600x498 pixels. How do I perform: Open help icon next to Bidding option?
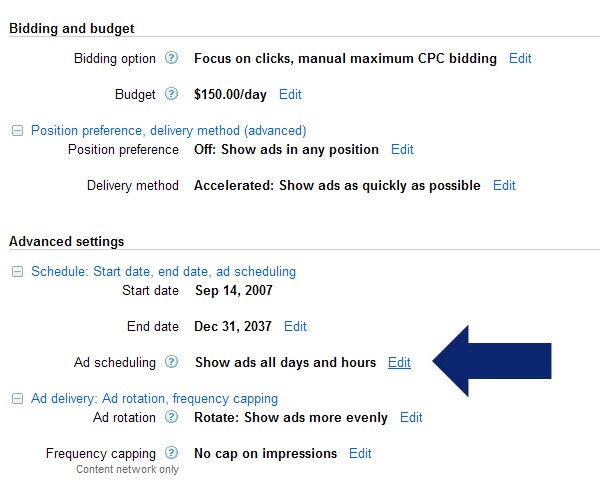pyautogui.click(x=171, y=58)
